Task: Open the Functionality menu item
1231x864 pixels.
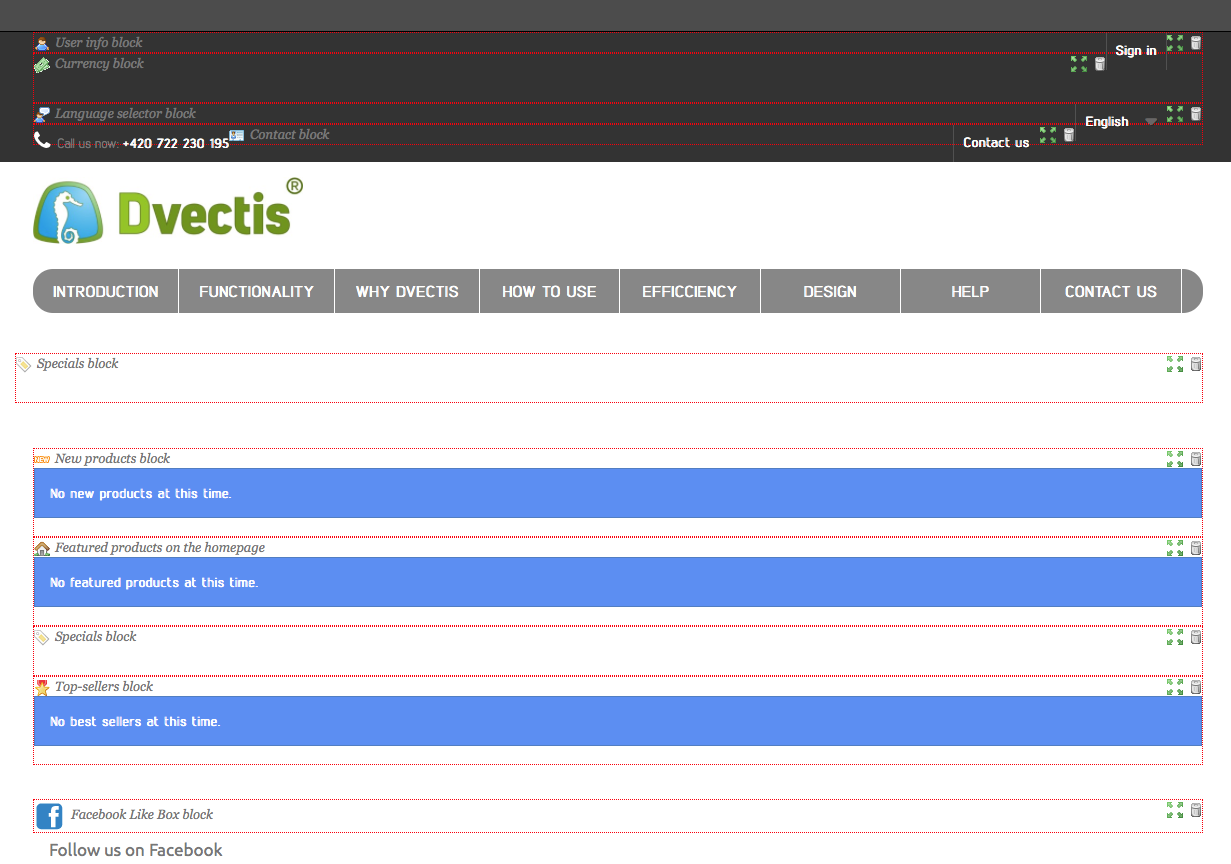Action: click(x=256, y=291)
